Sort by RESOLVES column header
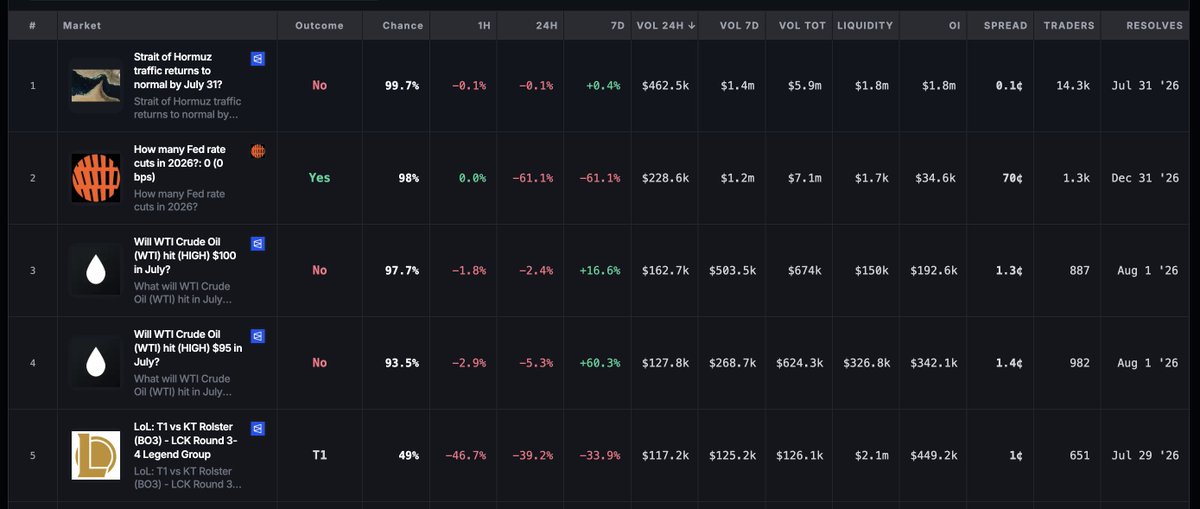Viewport: 1200px width, 509px height. pos(1154,25)
